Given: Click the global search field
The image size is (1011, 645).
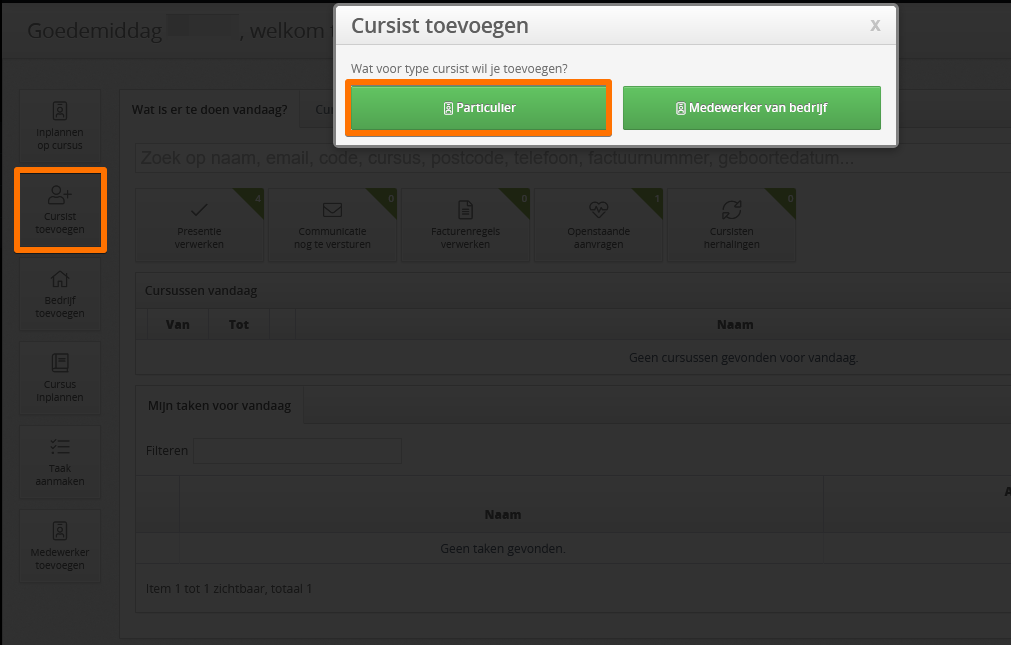Looking at the screenshot, I should pyautogui.click(x=573, y=158).
